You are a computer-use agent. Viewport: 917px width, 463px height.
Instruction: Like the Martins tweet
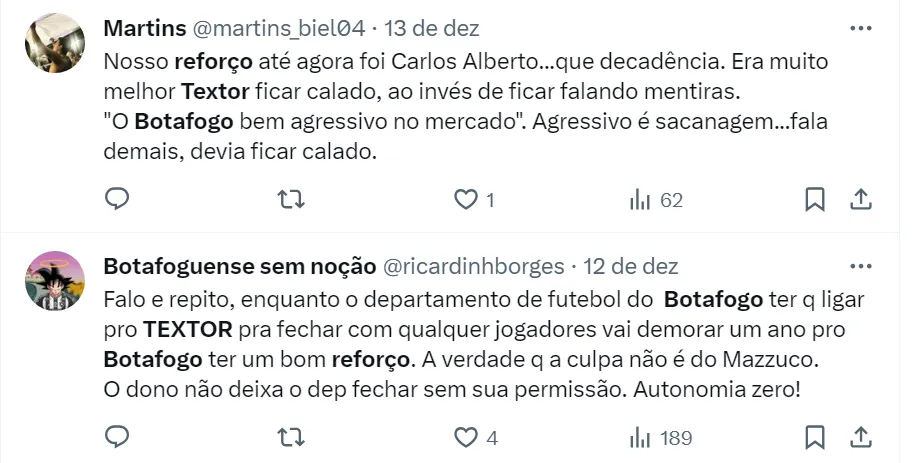click(x=466, y=200)
